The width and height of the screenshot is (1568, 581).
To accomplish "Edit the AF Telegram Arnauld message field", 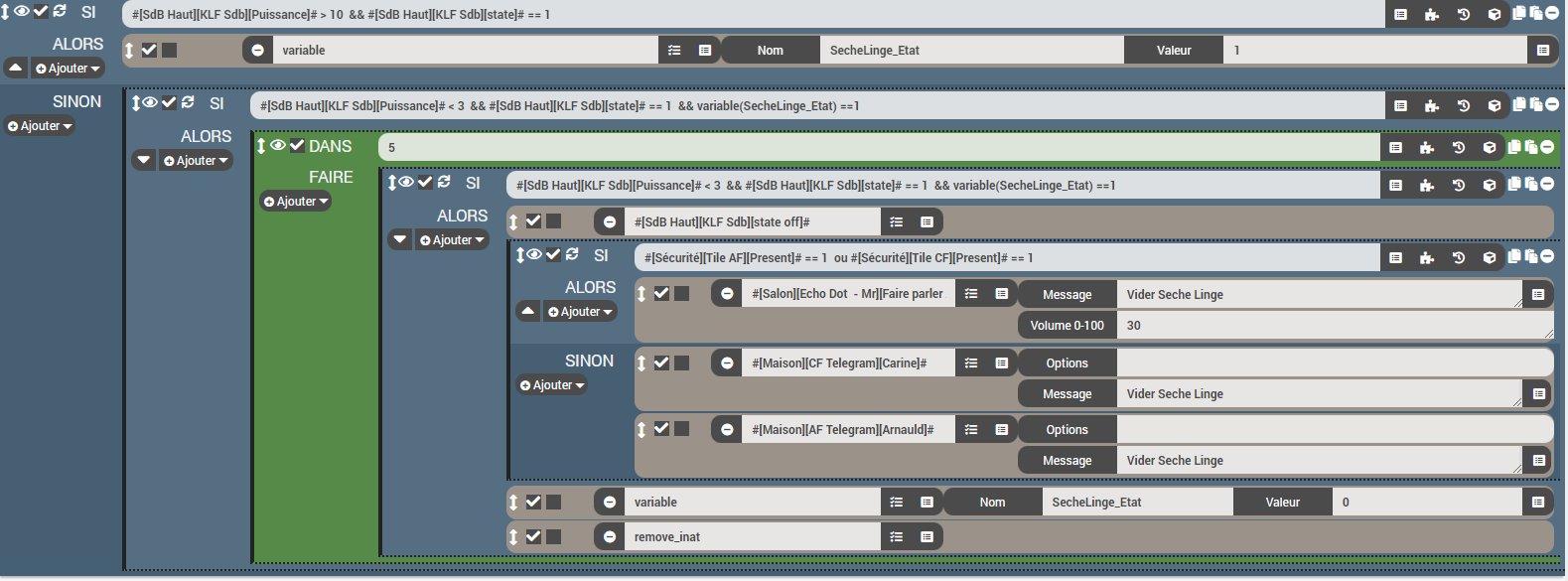I will (x=1320, y=460).
